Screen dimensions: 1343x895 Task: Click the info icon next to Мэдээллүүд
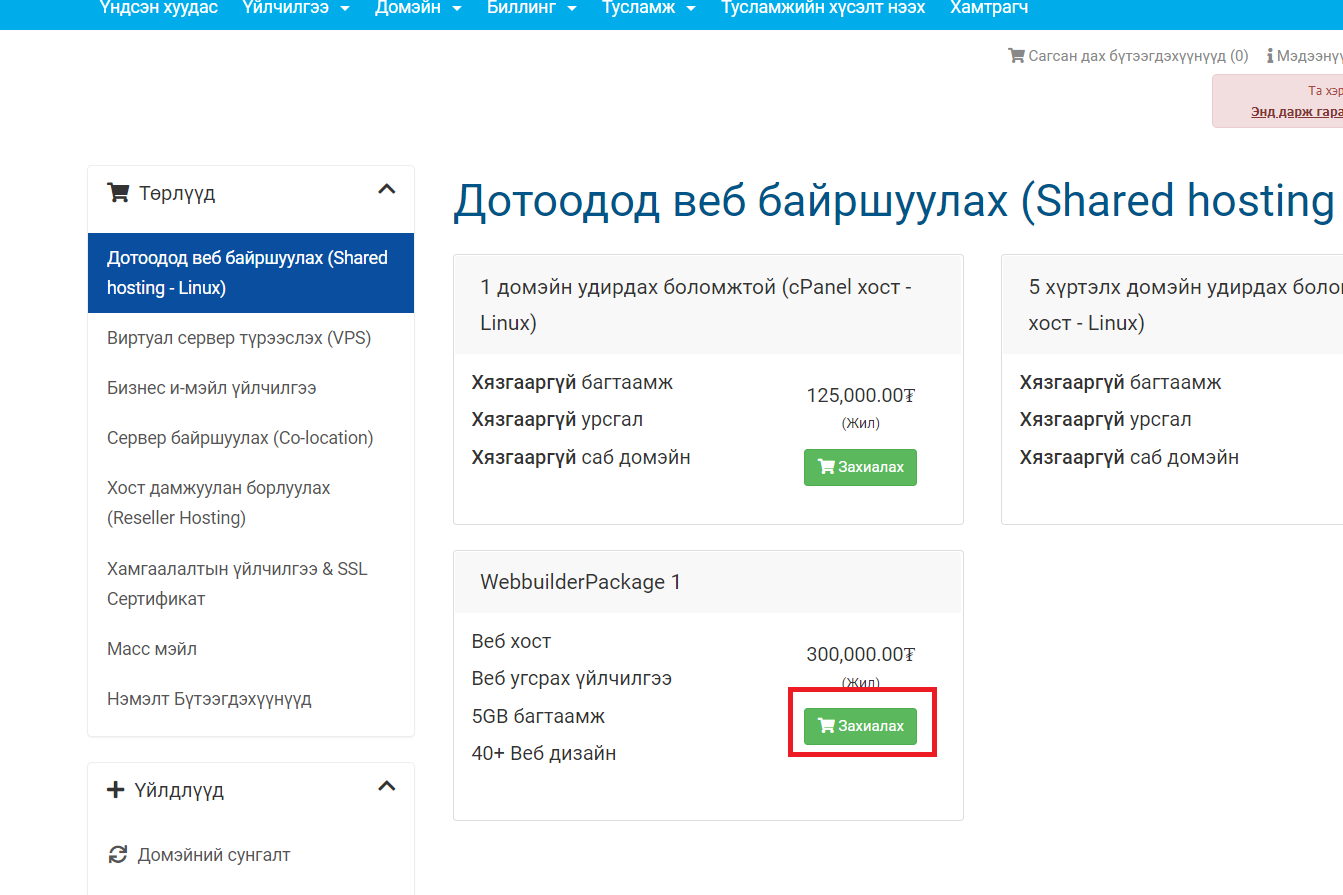tap(1270, 56)
